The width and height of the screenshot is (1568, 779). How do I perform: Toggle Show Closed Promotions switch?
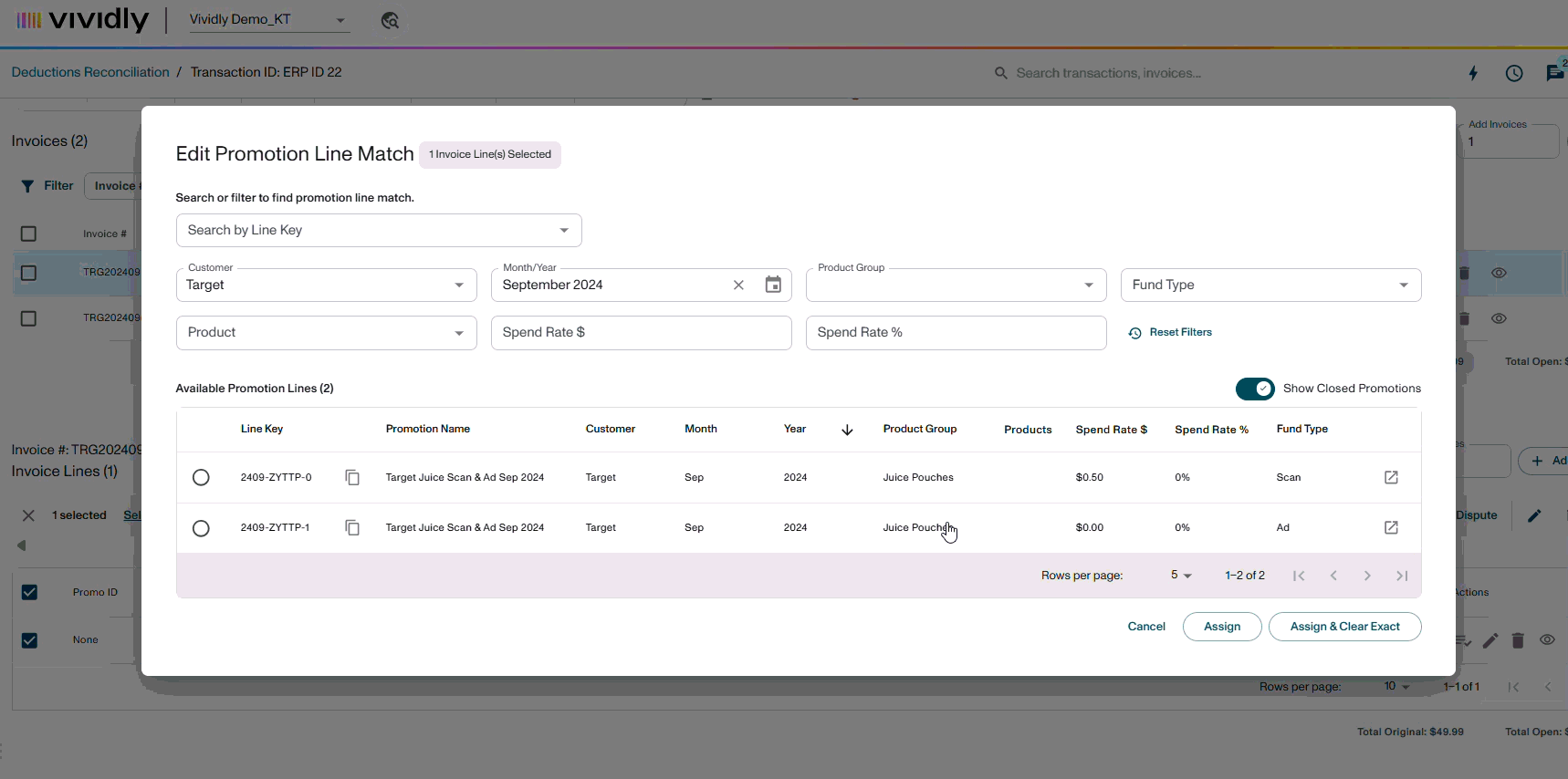point(1255,389)
